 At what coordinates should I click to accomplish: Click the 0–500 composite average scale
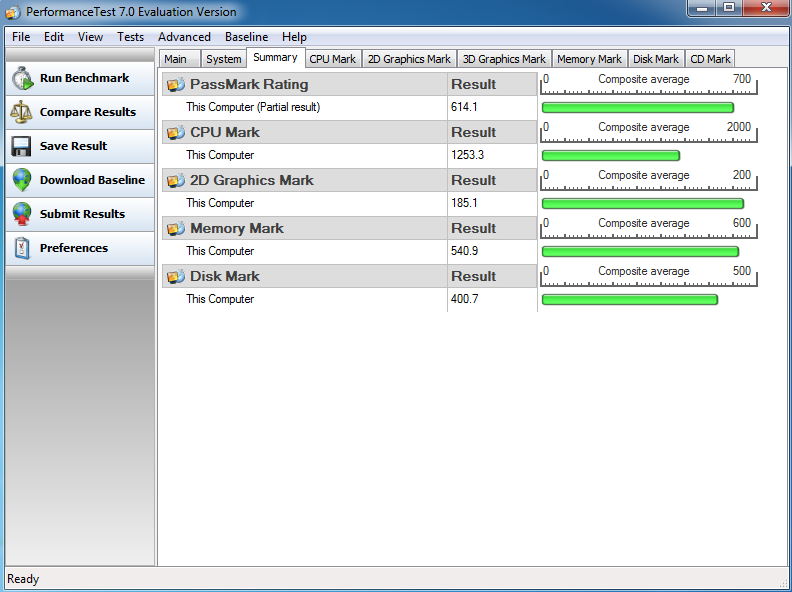[x=649, y=276]
